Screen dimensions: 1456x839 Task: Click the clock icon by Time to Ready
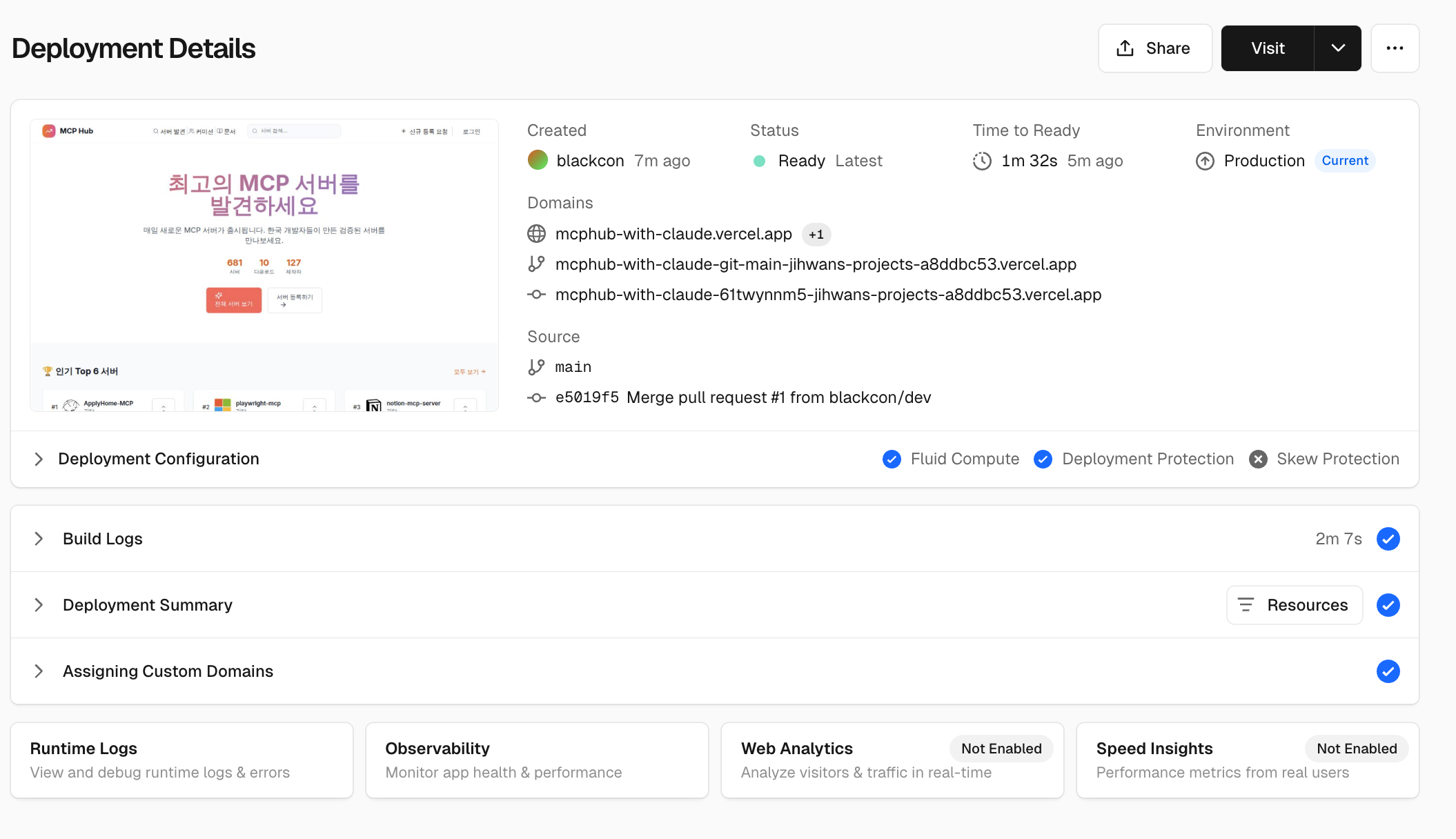[982, 161]
